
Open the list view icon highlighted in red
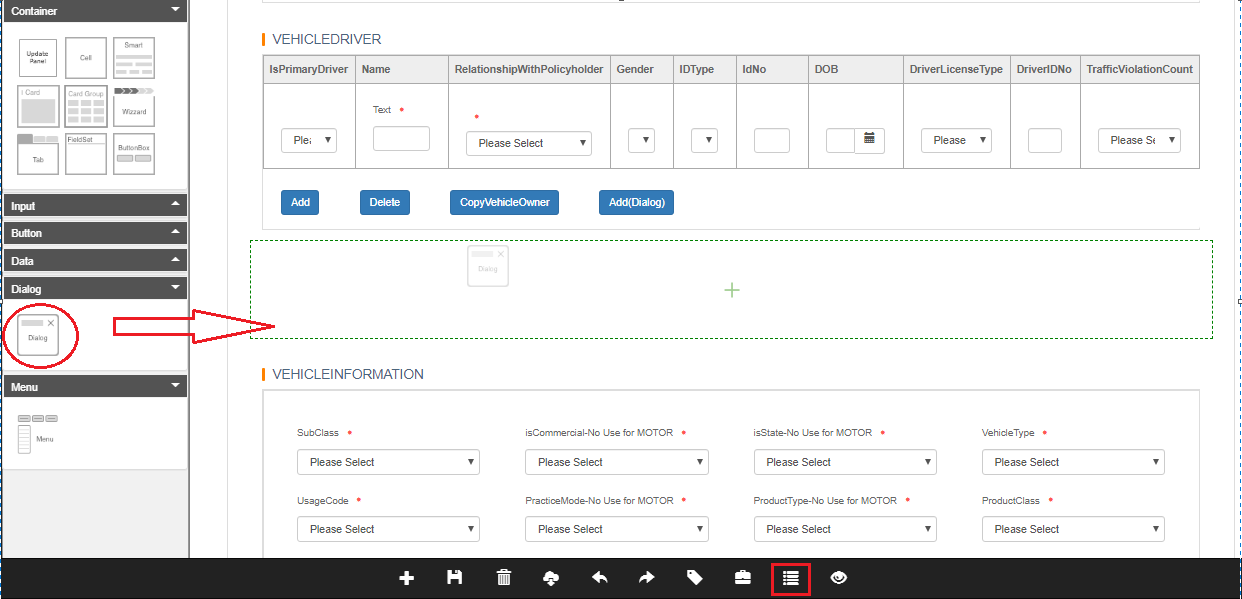(x=790, y=578)
